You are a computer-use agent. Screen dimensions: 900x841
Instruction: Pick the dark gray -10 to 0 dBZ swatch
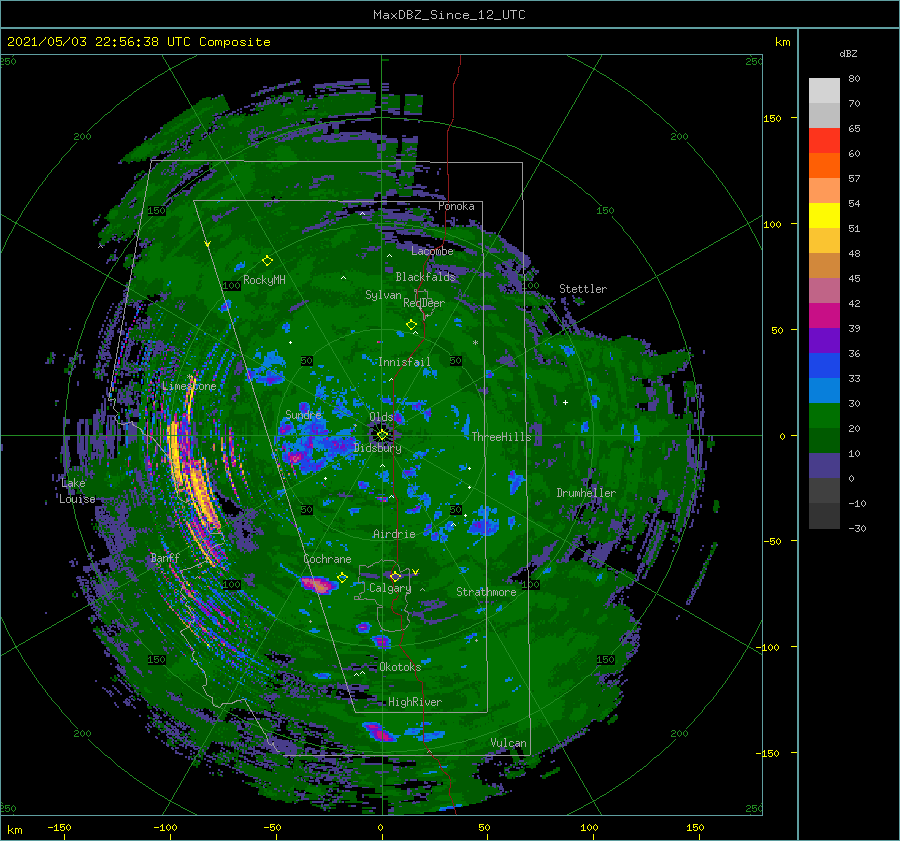[824, 490]
